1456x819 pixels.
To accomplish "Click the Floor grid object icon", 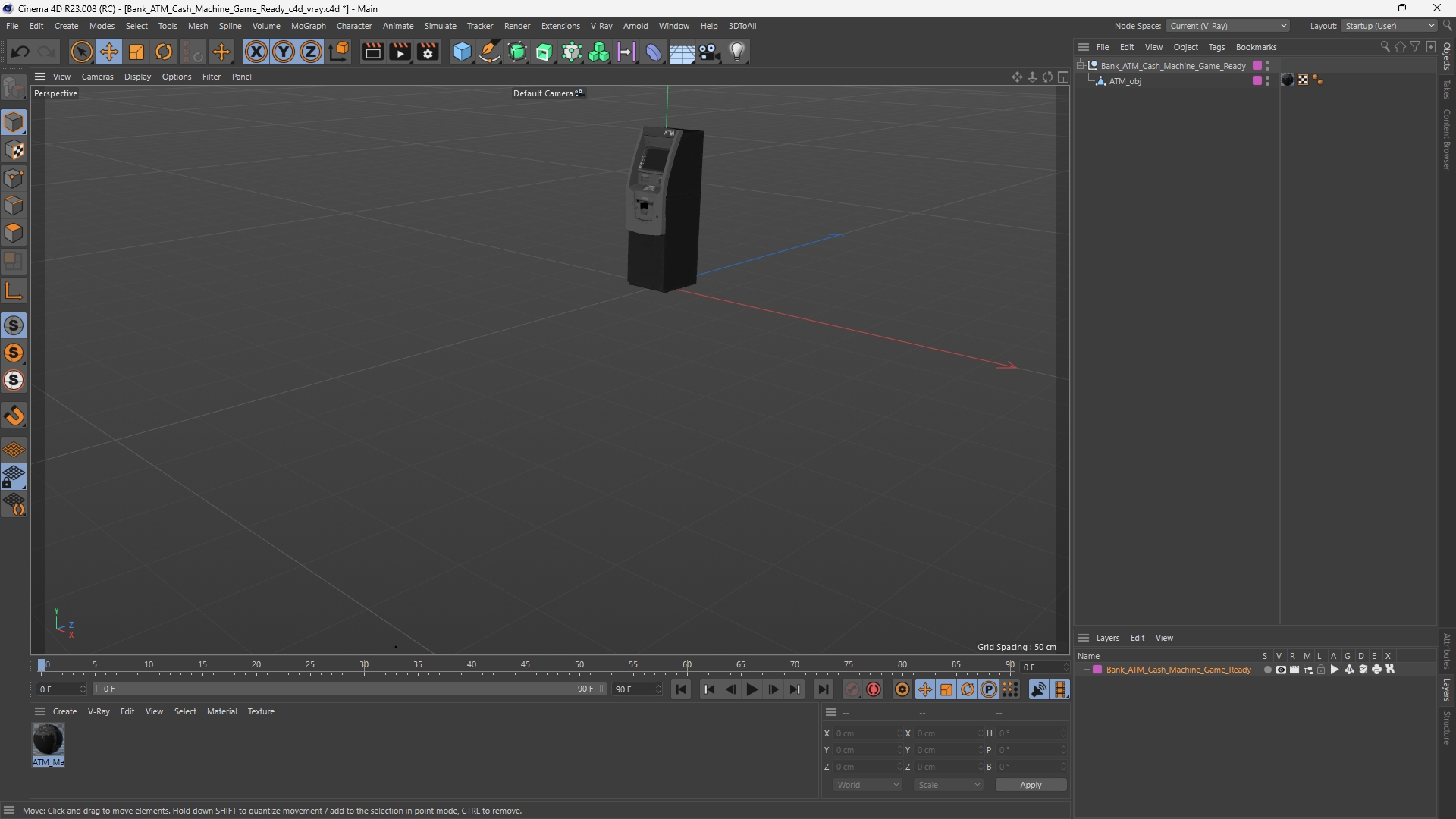I will (681, 52).
